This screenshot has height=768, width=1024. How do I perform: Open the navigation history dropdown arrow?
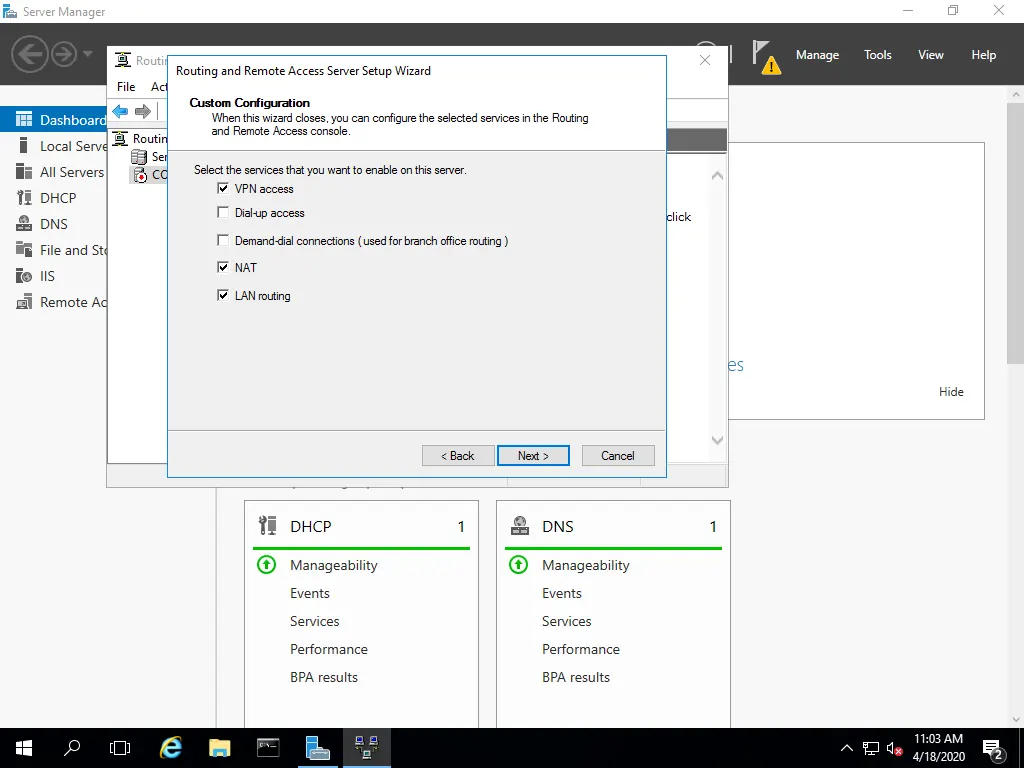[88, 54]
